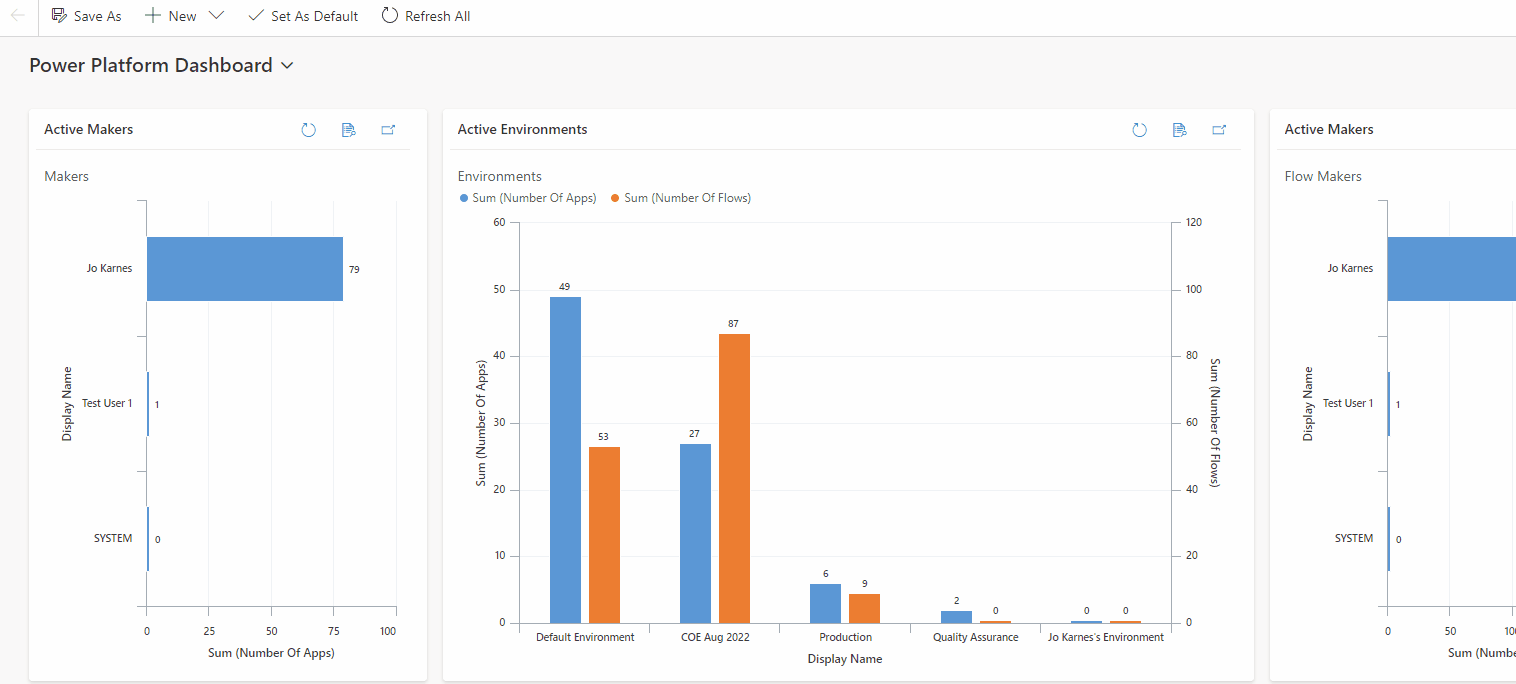The image size is (1516, 684).
Task: View records icon in first Active Makers card
Action: click(x=348, y=130)
